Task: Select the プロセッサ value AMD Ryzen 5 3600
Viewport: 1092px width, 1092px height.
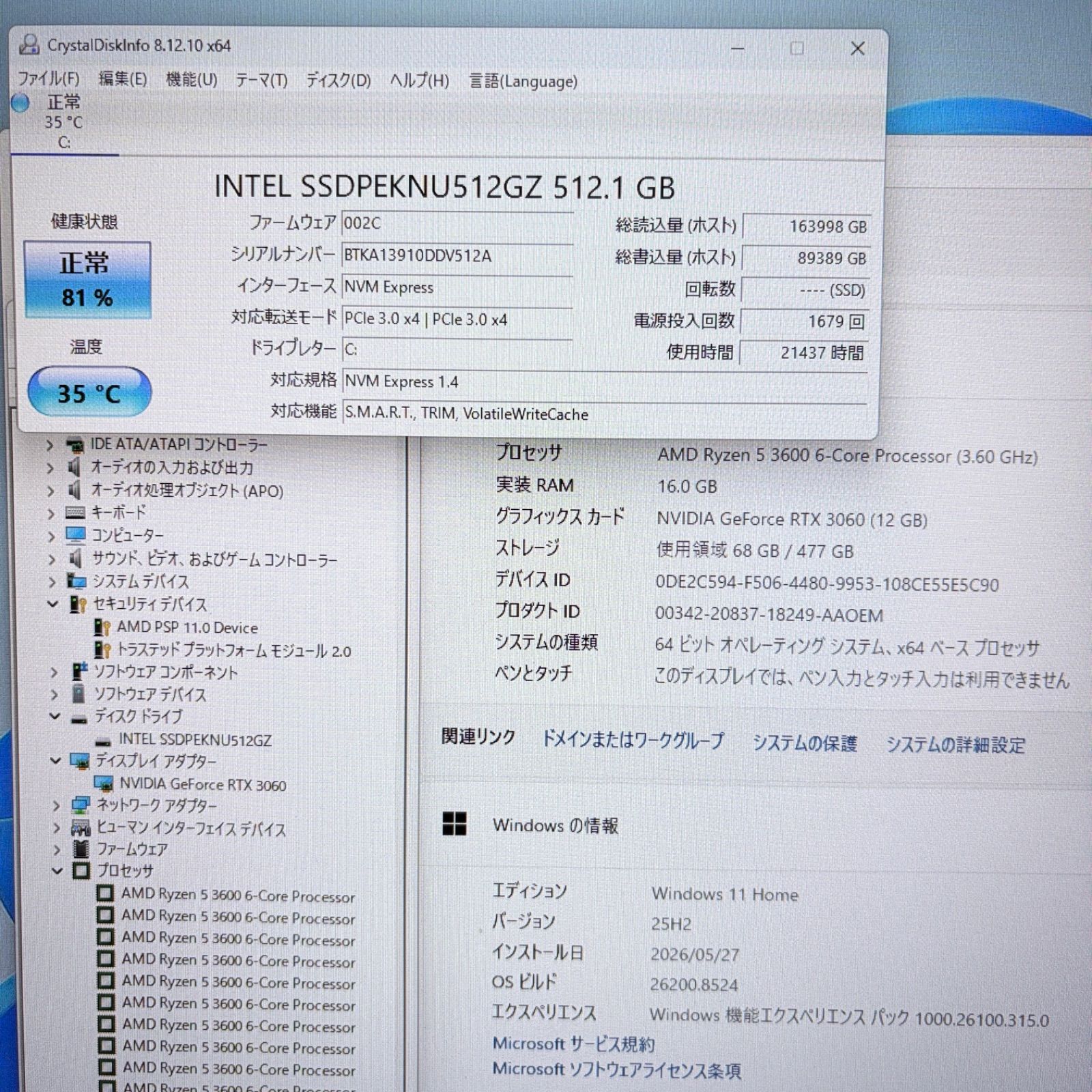Action: tap(848, 456)
